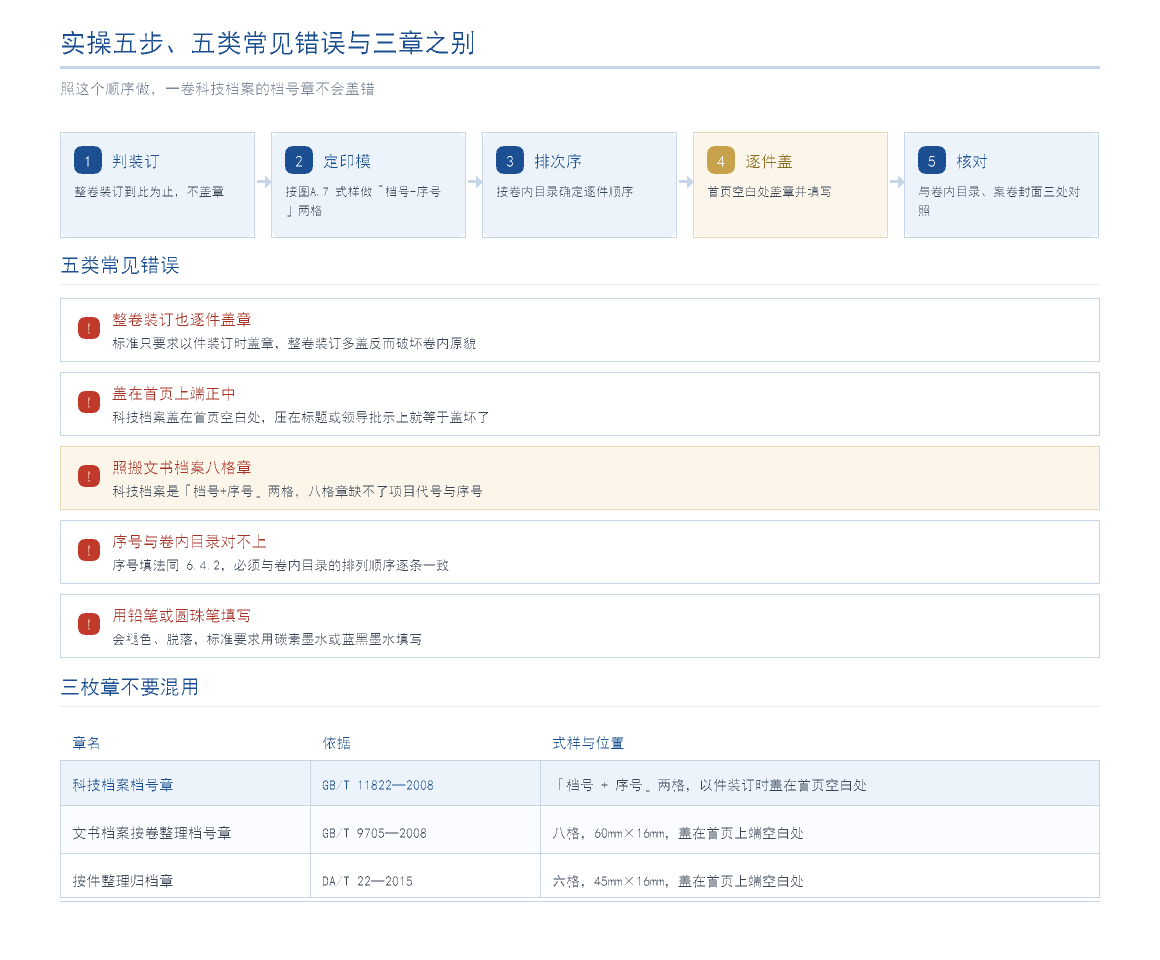Click the text starting with 科技档案盖在首页空白处

300,417
